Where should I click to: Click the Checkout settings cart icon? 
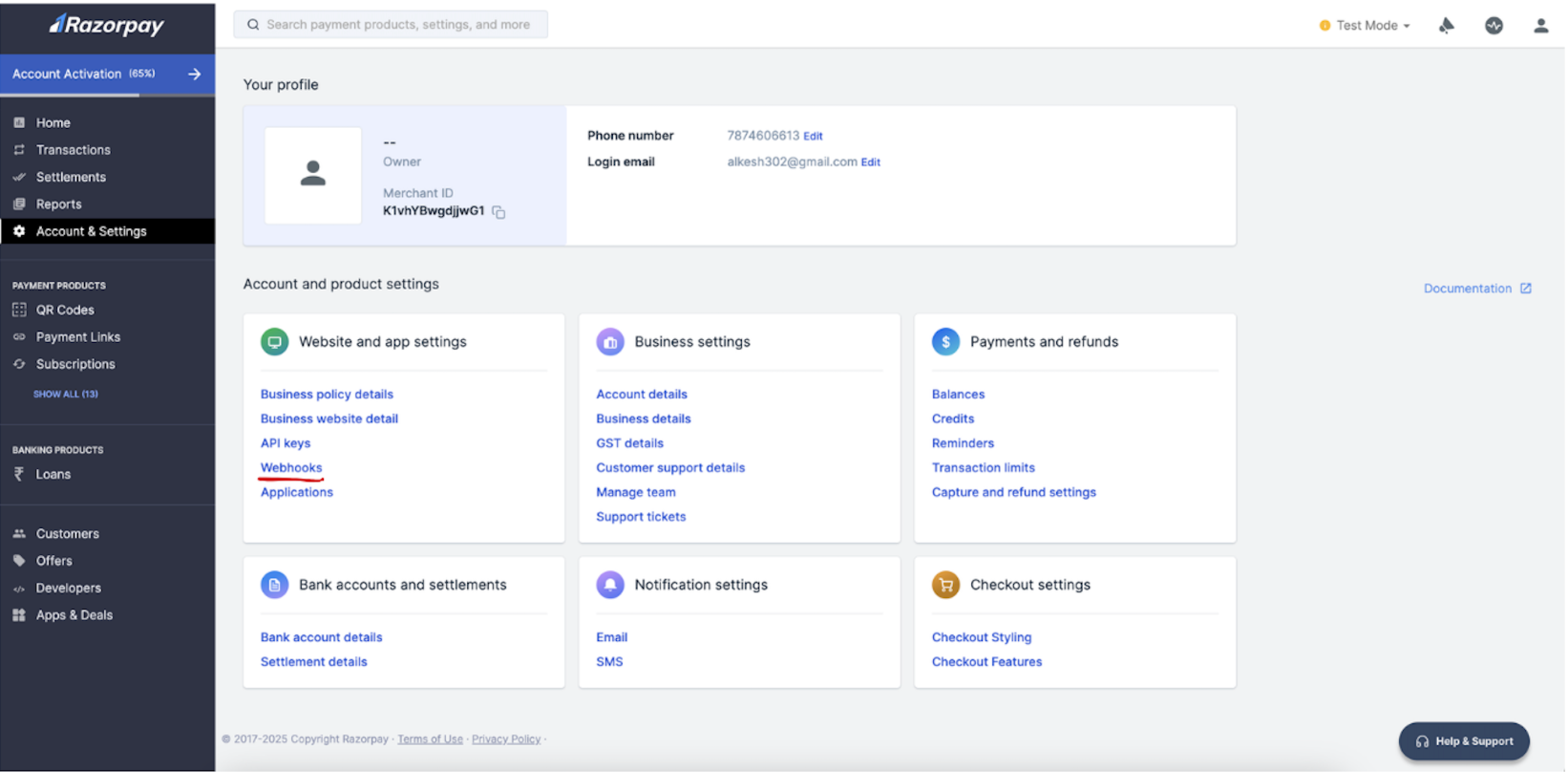tap(945, 585)
